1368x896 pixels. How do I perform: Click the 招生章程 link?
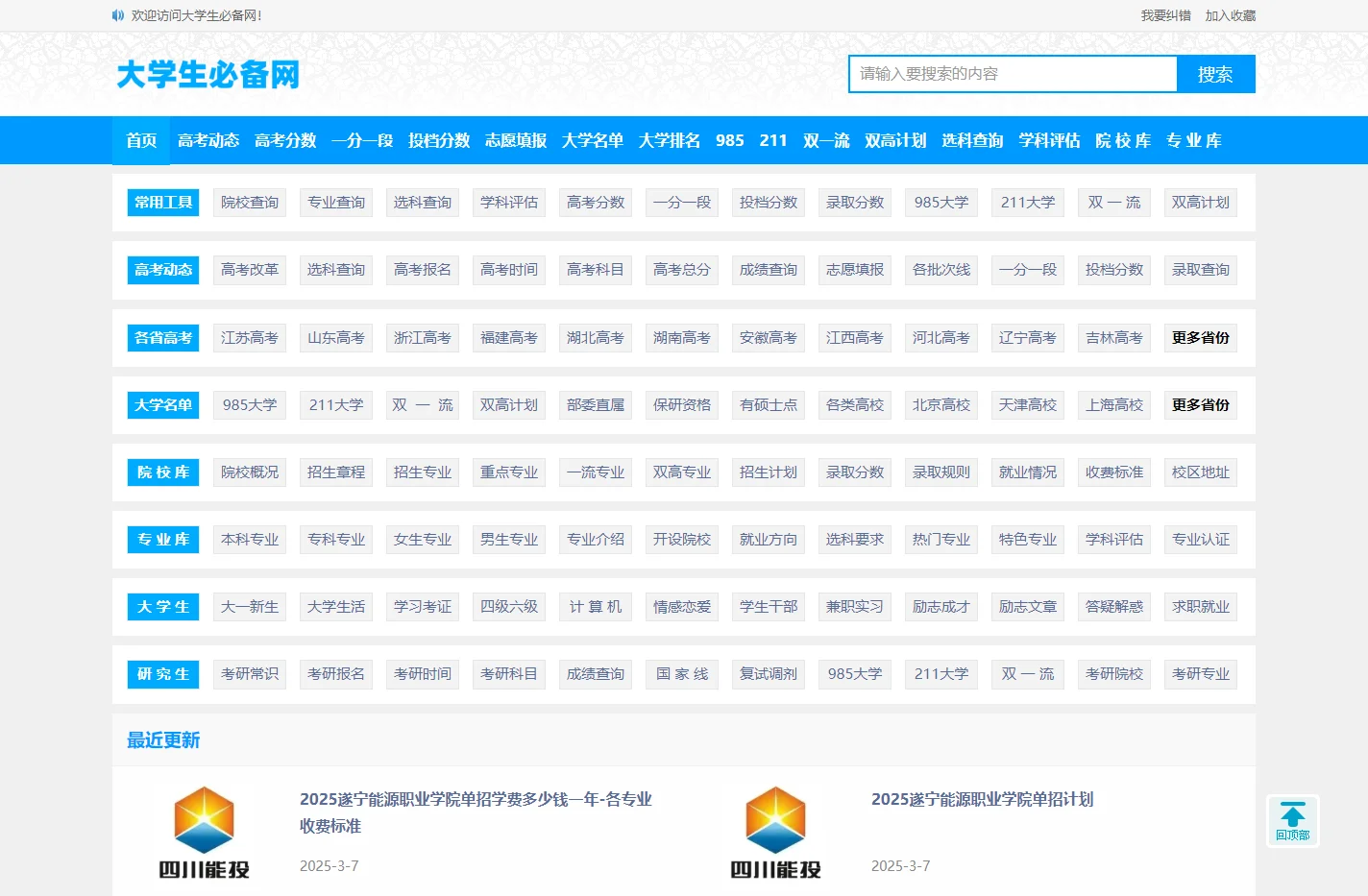coord(336,472)
